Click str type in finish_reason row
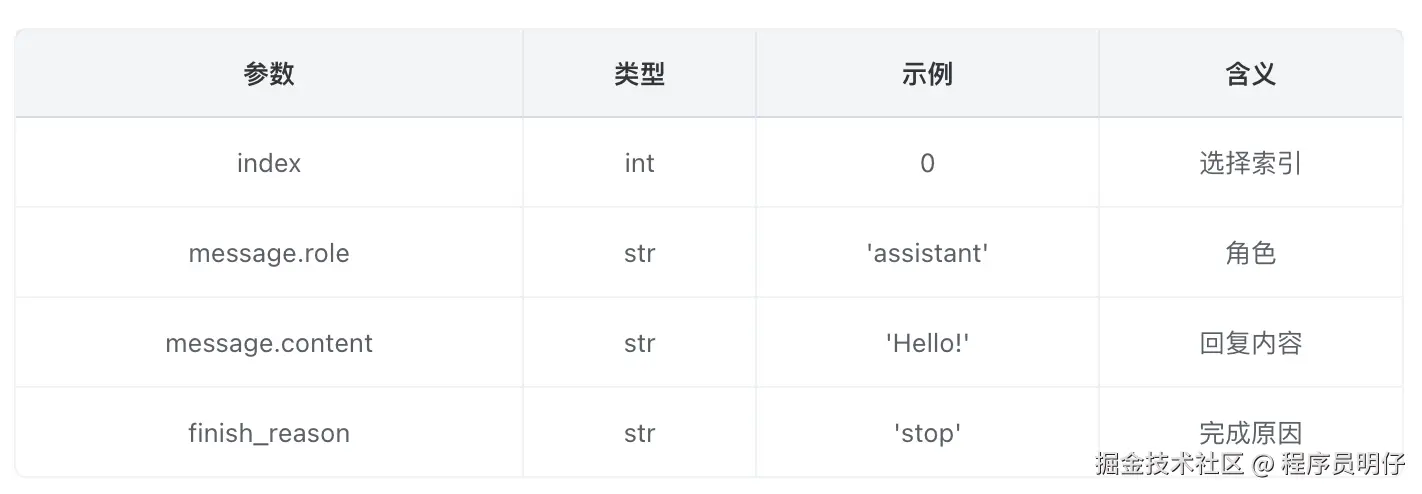Screen dimensions: 1422x494 click(639, 433)
